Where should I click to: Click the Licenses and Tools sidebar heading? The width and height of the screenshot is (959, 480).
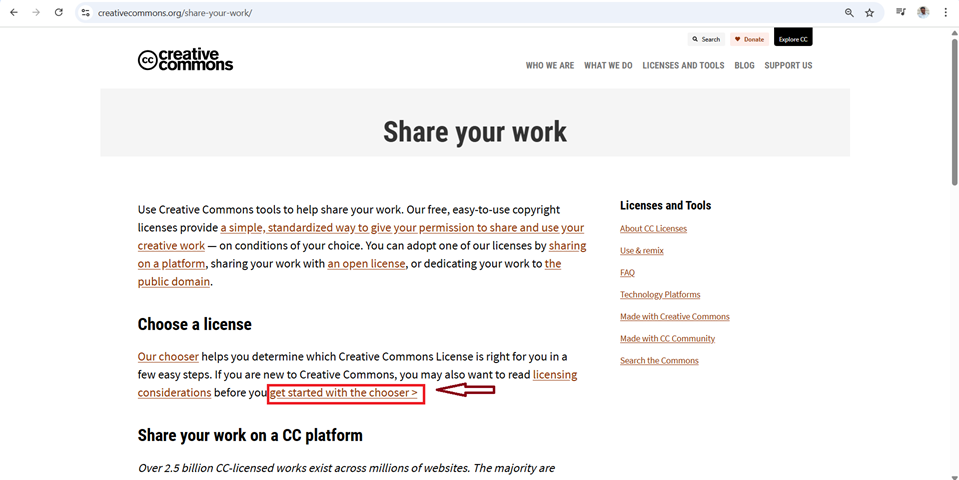pyautogui.click(x=665, y=205)
